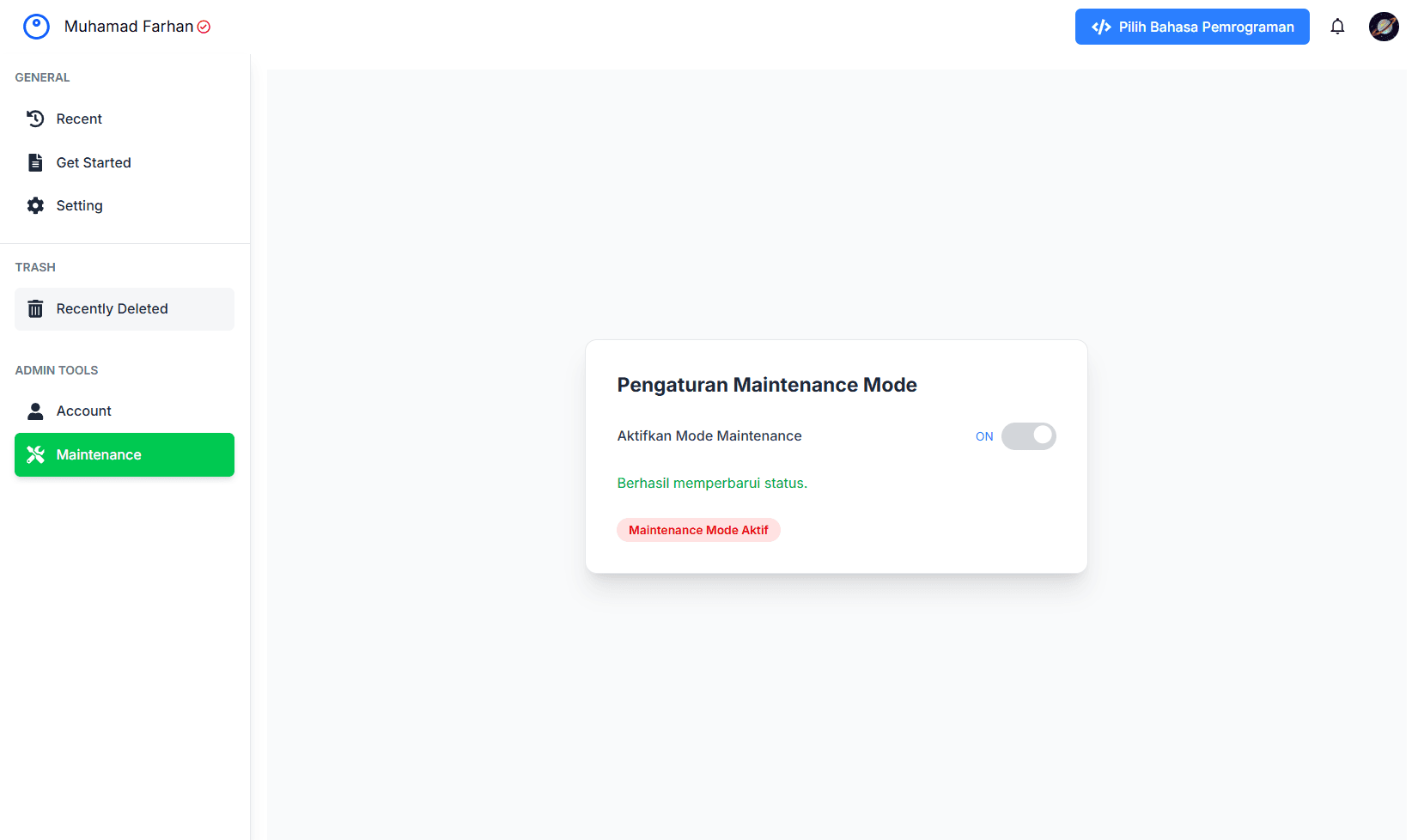Click the Maintenance Mode Aktif red badge
This screenshot has width=1418, height=840.
(698, 530)
